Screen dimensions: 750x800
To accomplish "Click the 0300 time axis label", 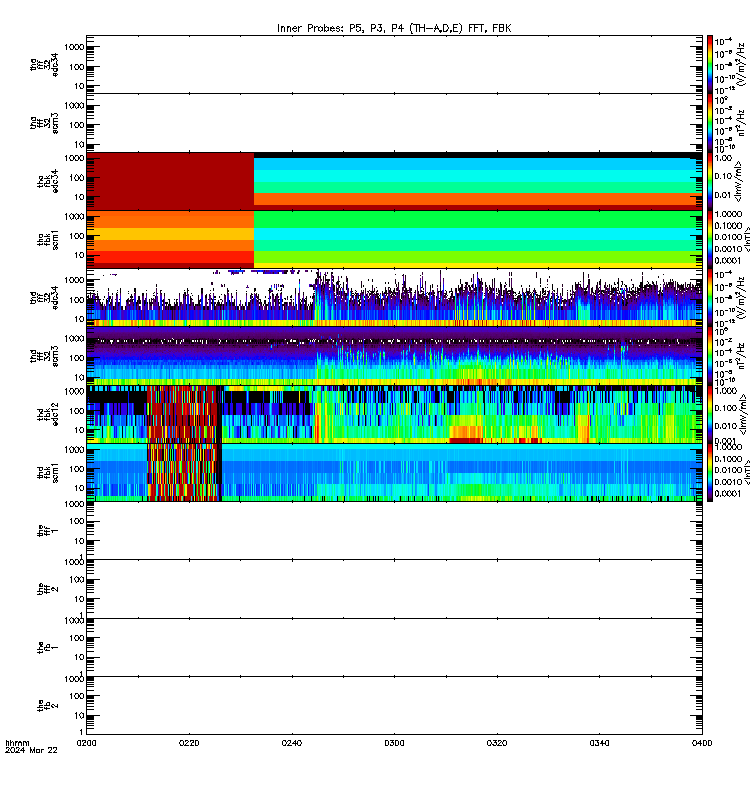I will [x=394, y=743].
